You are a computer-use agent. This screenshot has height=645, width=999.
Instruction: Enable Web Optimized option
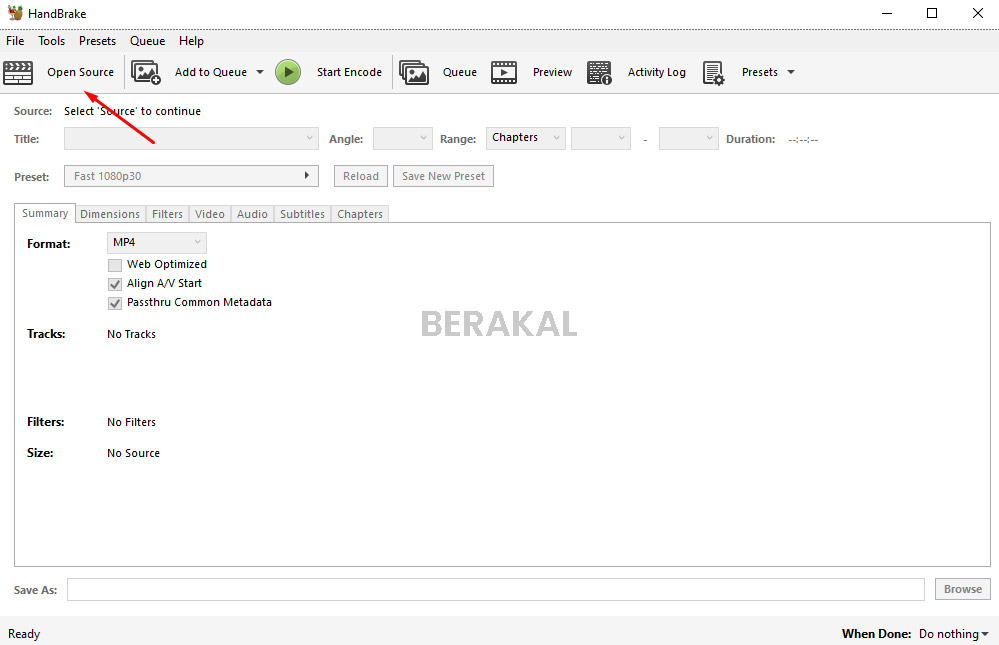point(115,264)
